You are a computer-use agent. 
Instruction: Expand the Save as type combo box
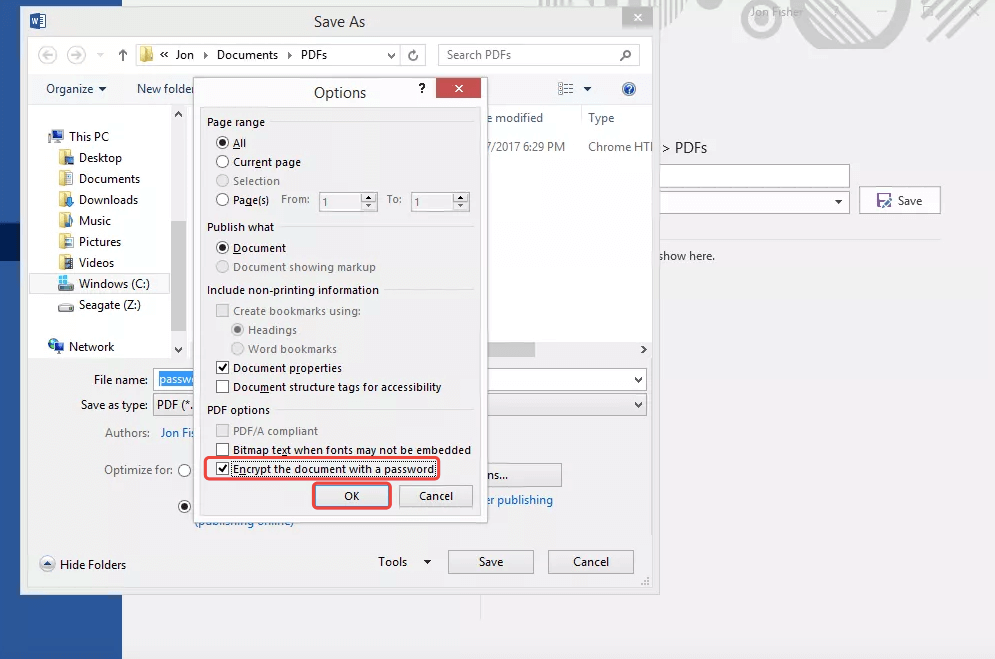coord(638,405)
